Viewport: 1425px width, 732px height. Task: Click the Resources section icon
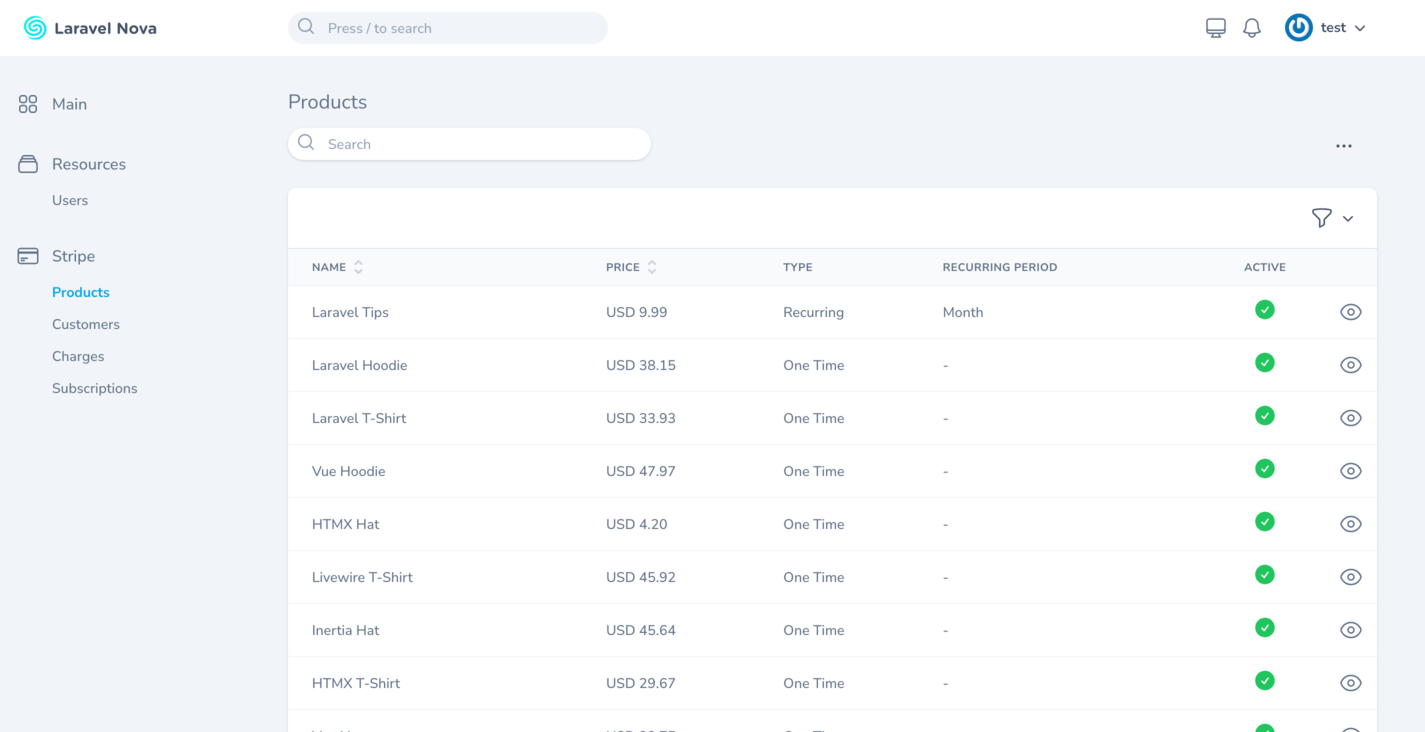tap(28, 164)
